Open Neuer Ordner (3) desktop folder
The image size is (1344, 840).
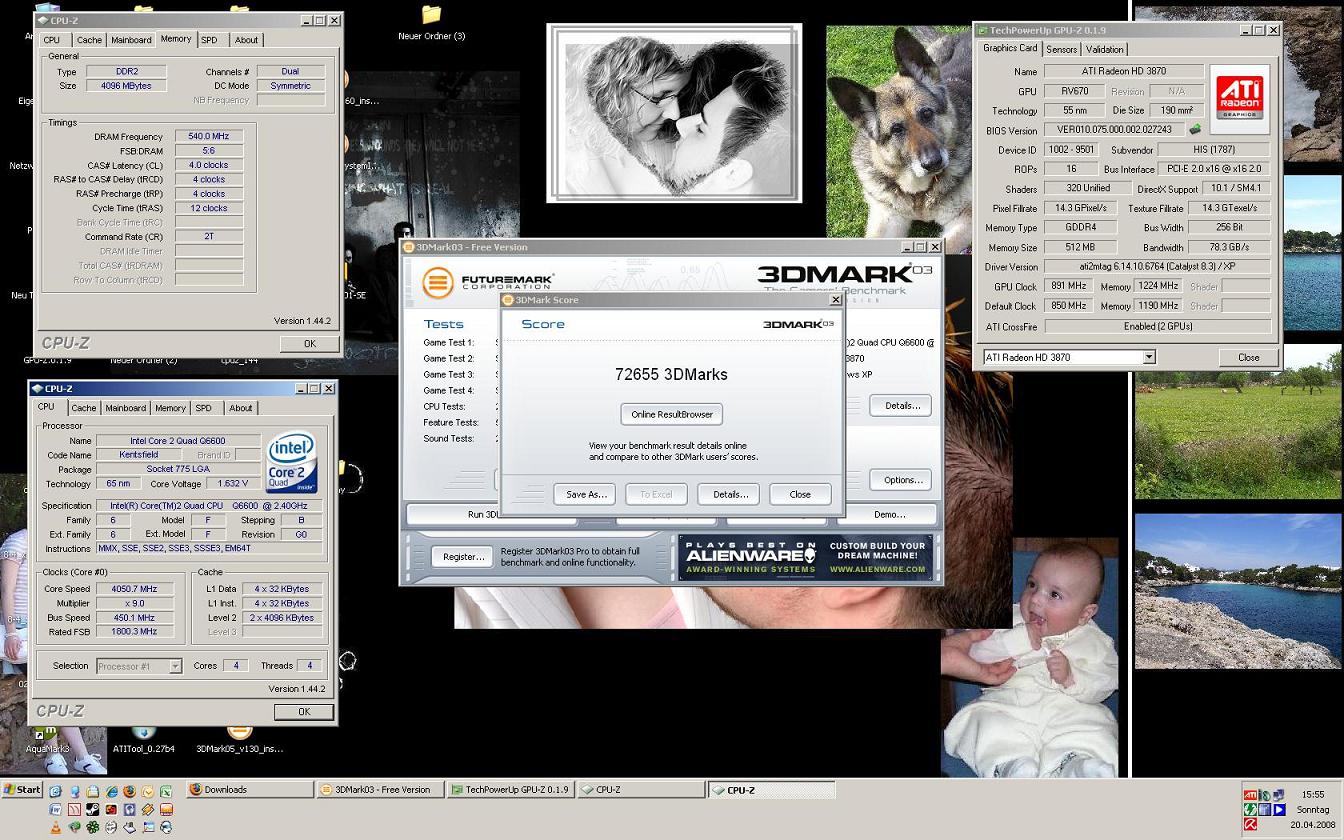(x=431, y=23)
